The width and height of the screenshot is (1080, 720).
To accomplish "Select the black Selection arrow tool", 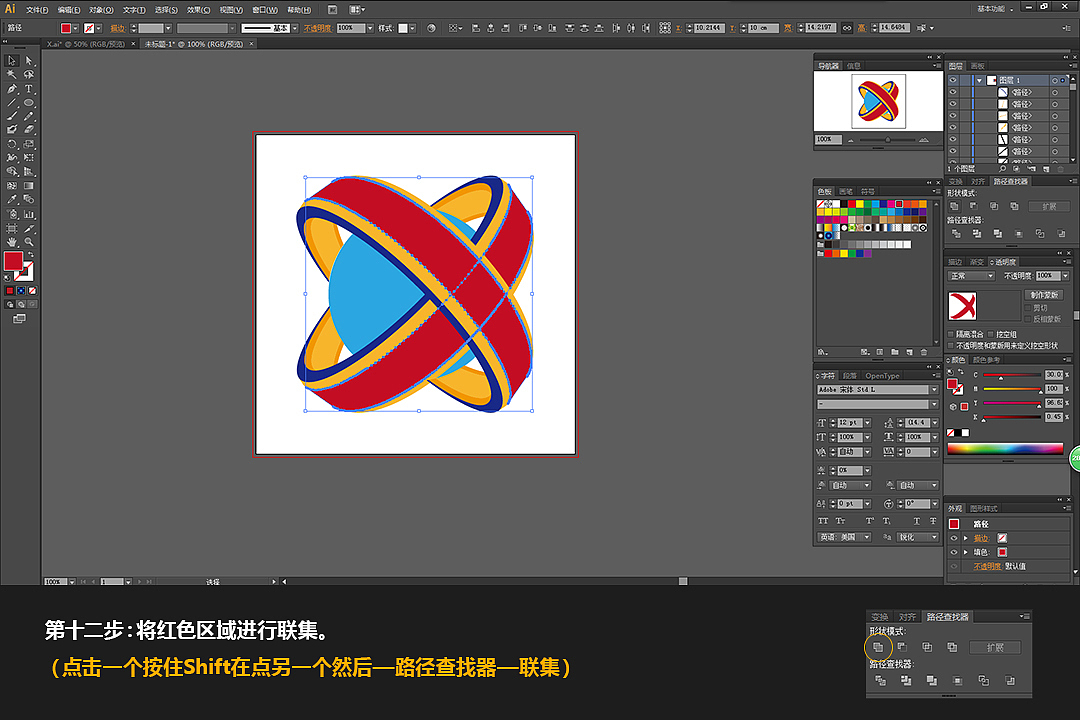I will pos(11,61).
